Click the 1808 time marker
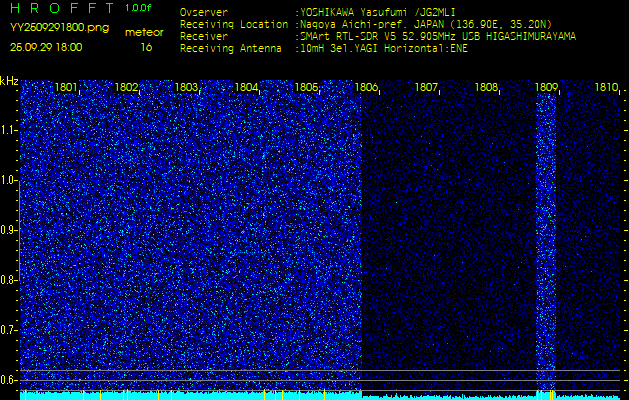The width and height of the screenshot is (629, 400). click(x=486, y=87)
